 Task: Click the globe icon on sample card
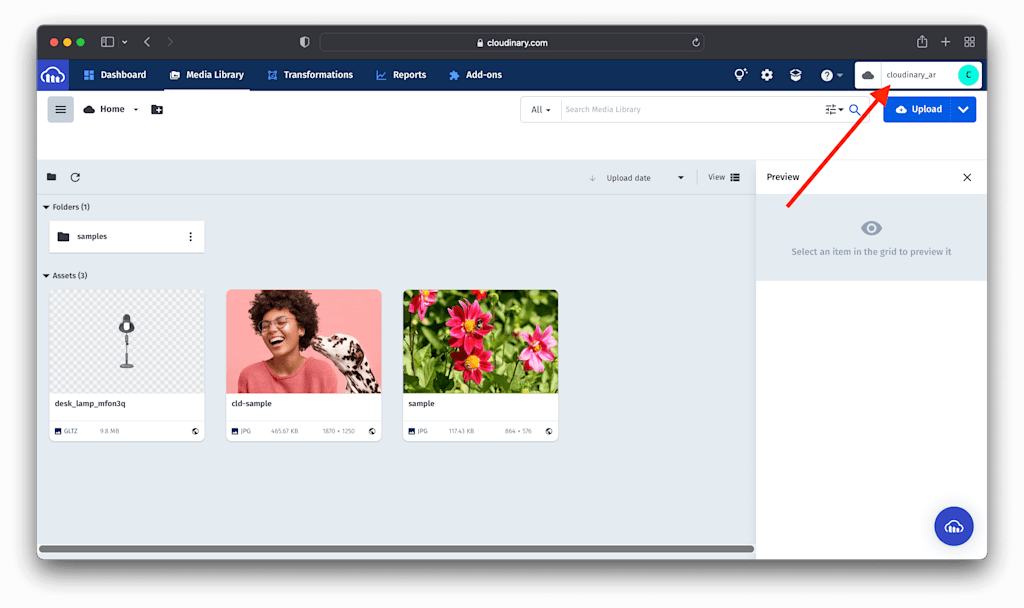[x=549, y=431]
